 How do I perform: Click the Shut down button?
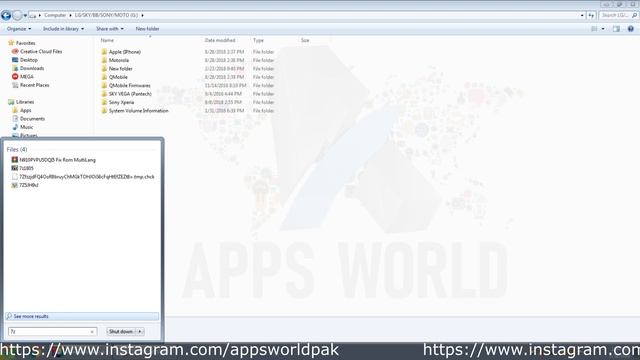pos(121,331)
